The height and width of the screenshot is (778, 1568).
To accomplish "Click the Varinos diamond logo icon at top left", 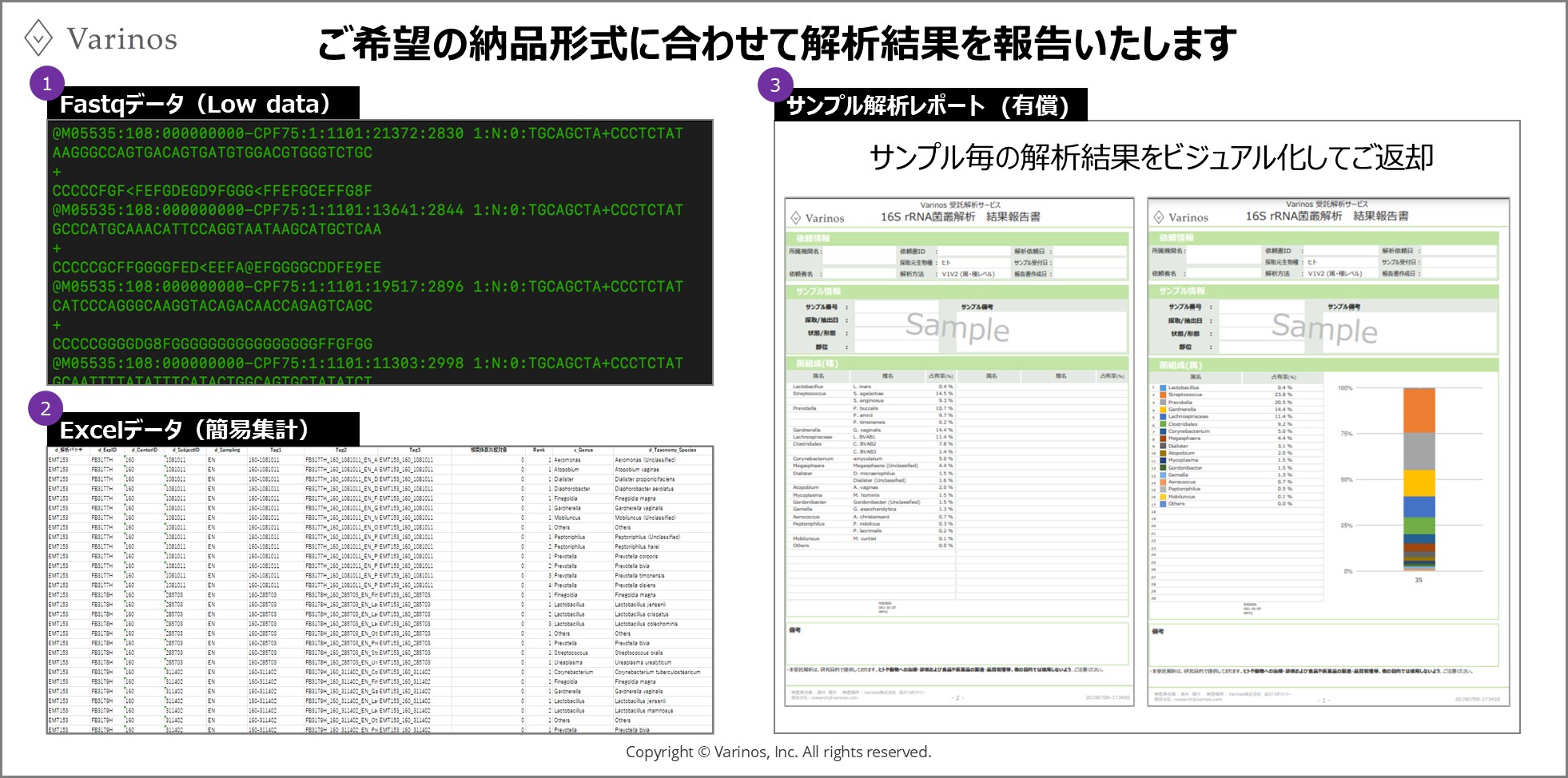I will coord(38,38).
